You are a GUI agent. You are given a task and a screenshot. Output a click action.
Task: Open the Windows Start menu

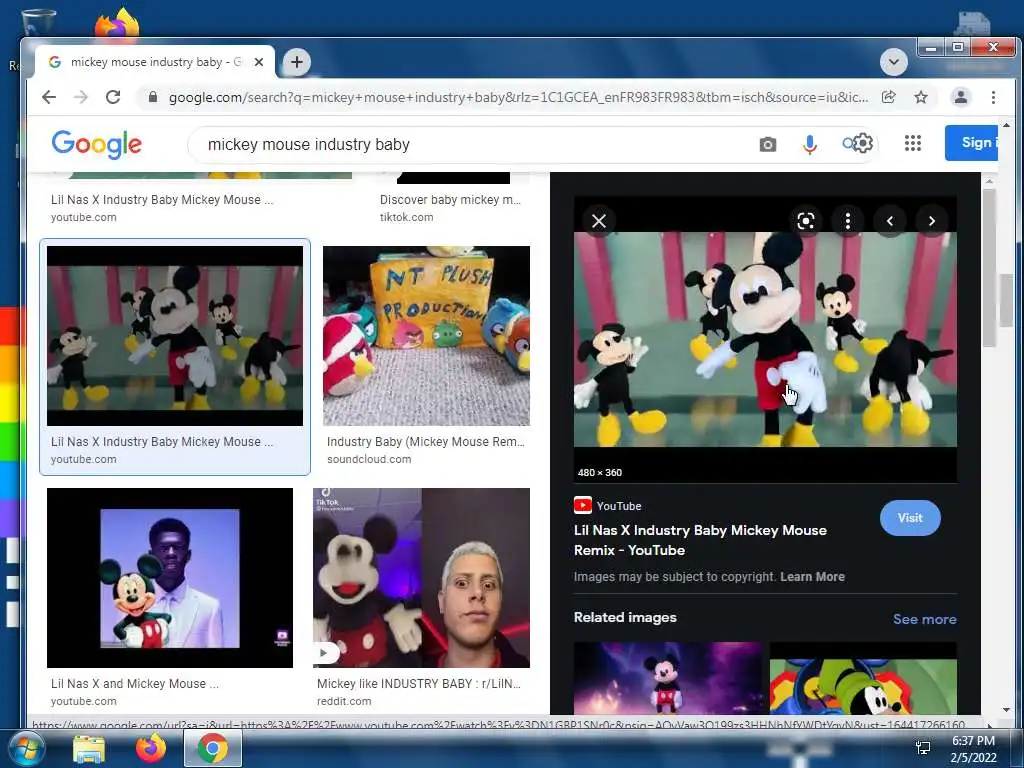[x=26, y=748]
